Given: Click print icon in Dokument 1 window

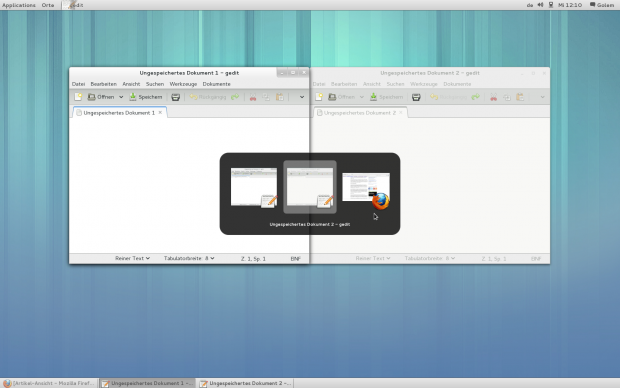Looking at the screenshot, I should (x=176, y=97).
